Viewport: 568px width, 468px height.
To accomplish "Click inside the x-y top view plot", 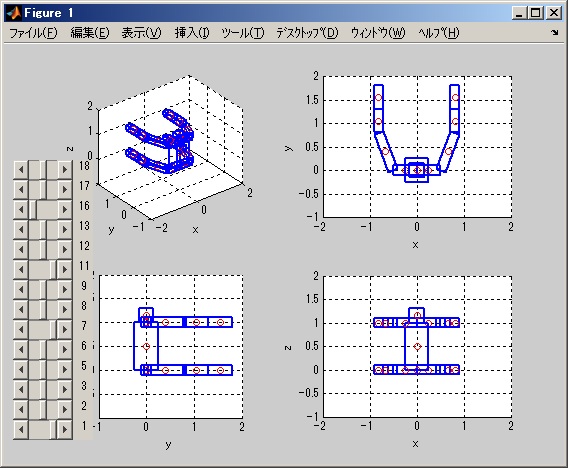I will click(x=417, y=147).
